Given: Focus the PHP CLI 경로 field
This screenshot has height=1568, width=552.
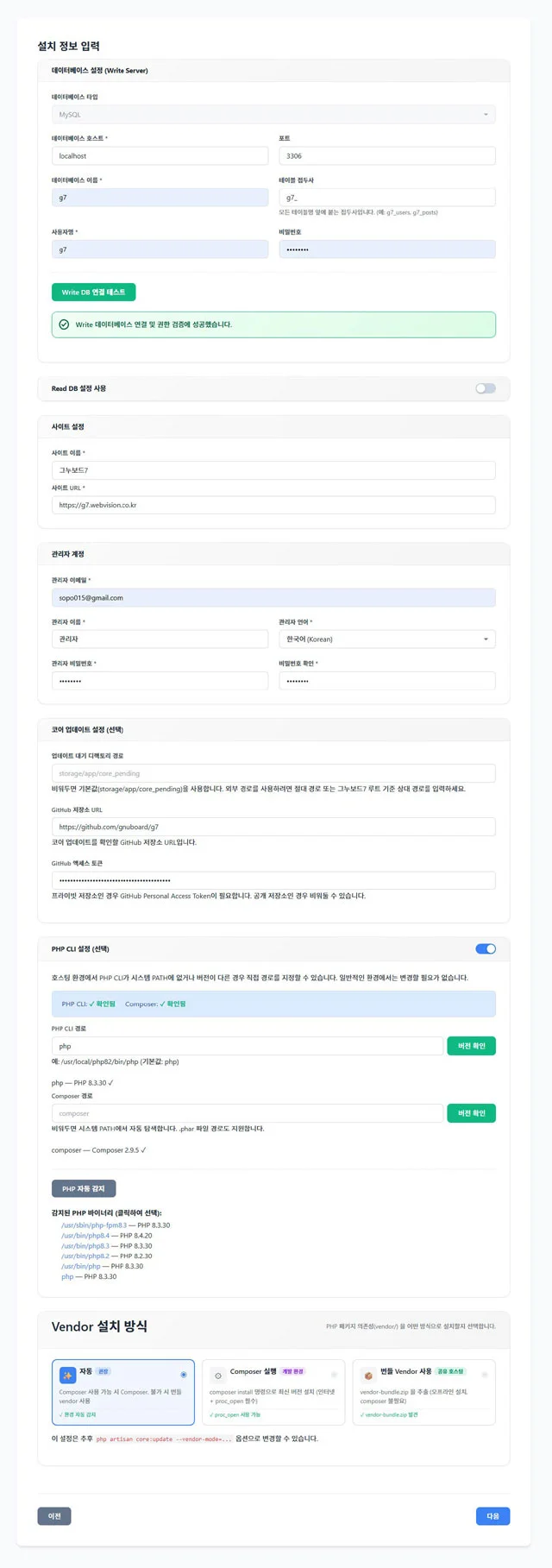Looking at the screenshot, I should coord(248,1046).
